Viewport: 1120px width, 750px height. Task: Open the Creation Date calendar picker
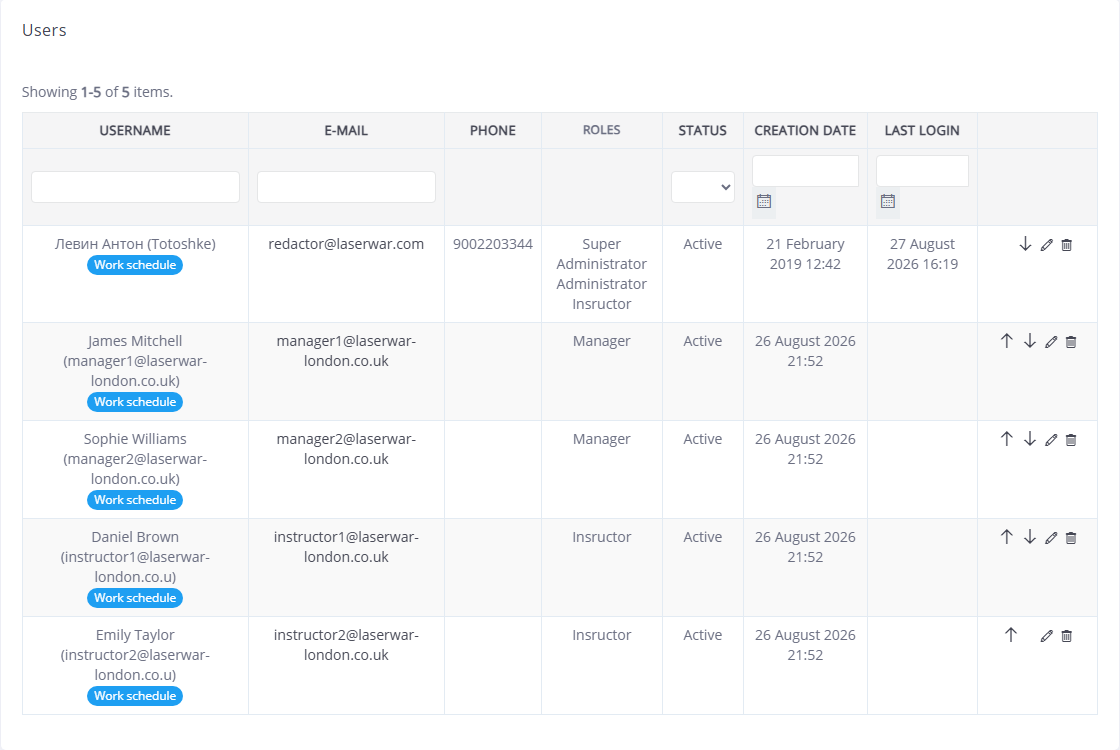(764, 201)
